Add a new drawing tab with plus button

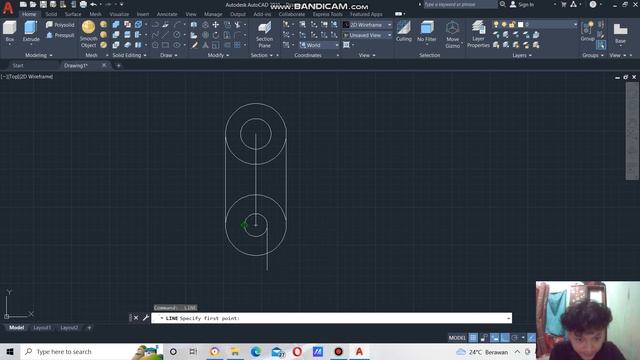[x=118, y=65]
